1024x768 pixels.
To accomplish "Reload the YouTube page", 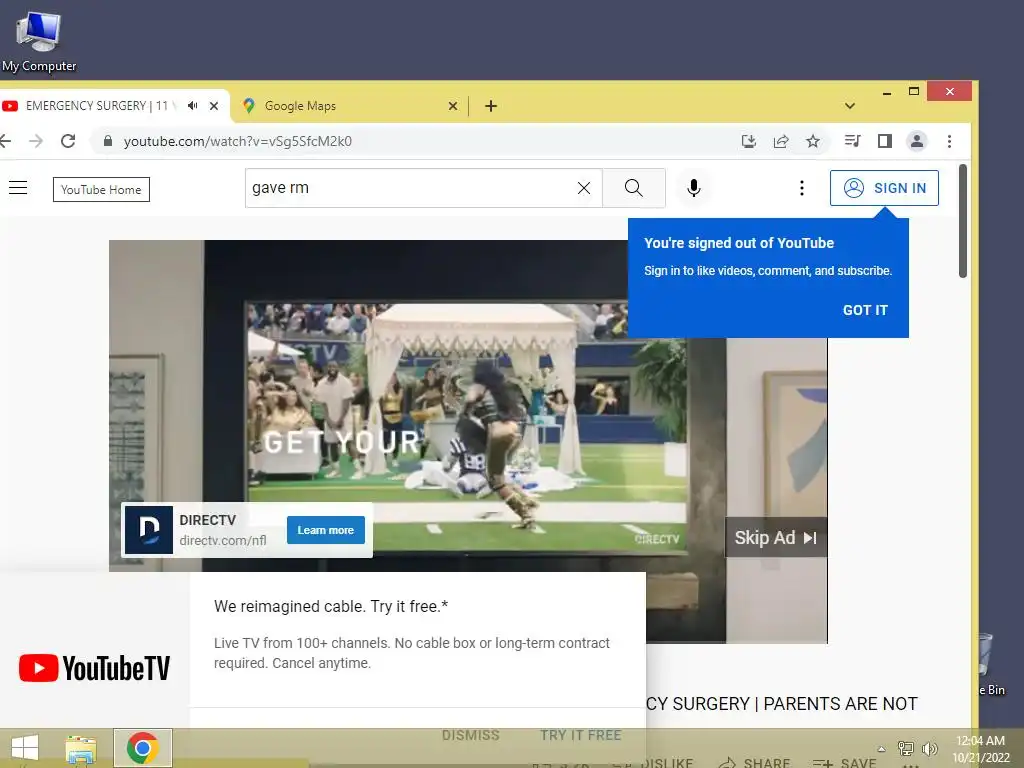I will pos(68,141).
